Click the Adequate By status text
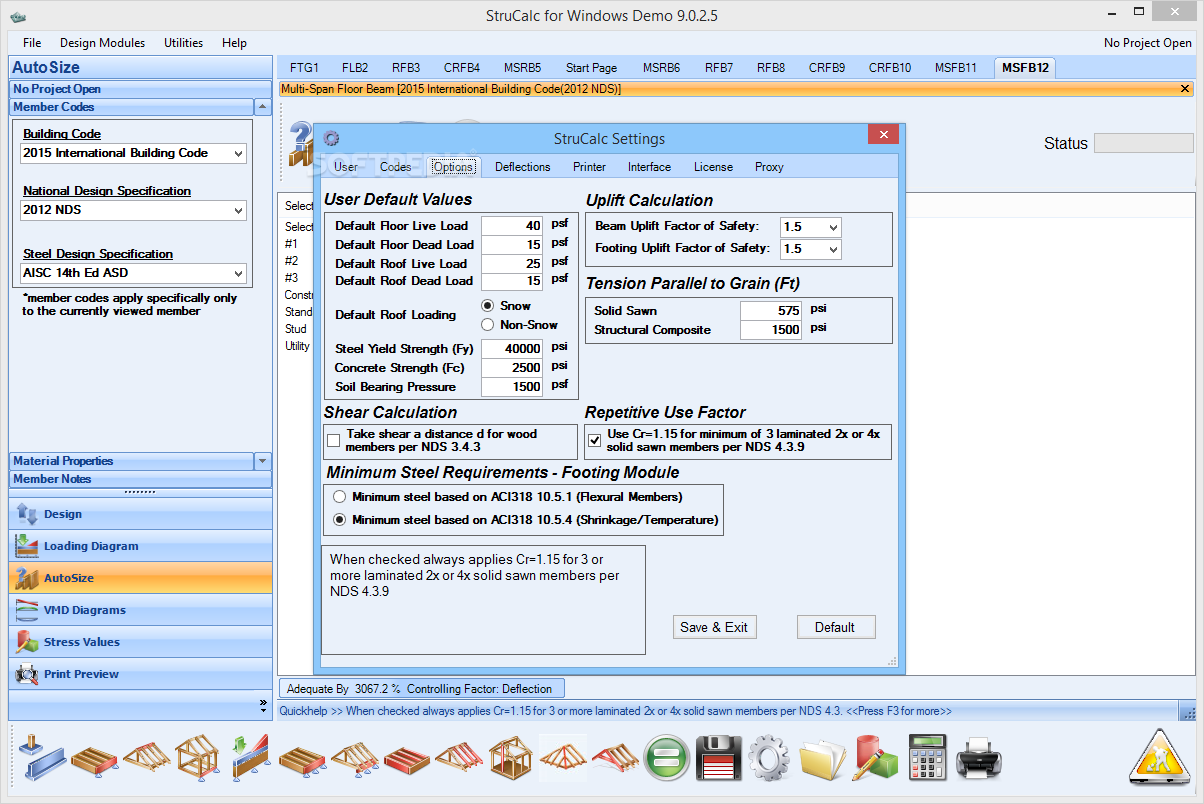 [420, 688]
